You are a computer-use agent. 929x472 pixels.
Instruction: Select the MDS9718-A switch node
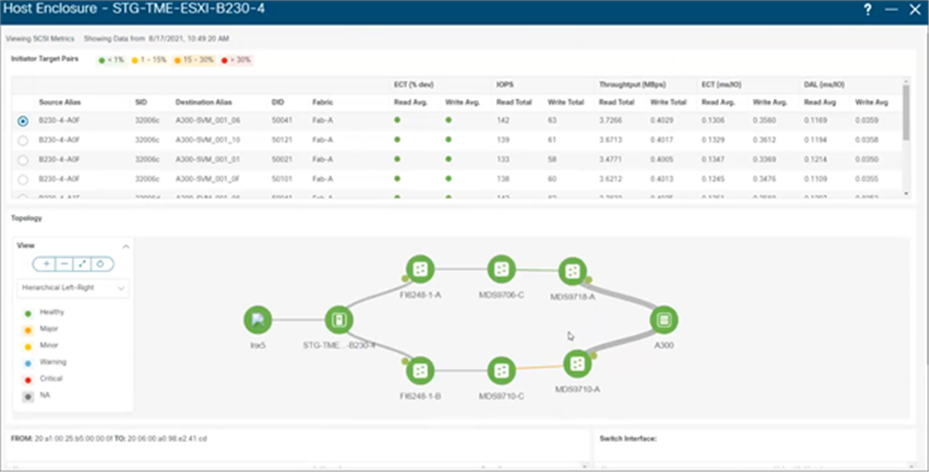pyautogui.click(x=572, y=271)
